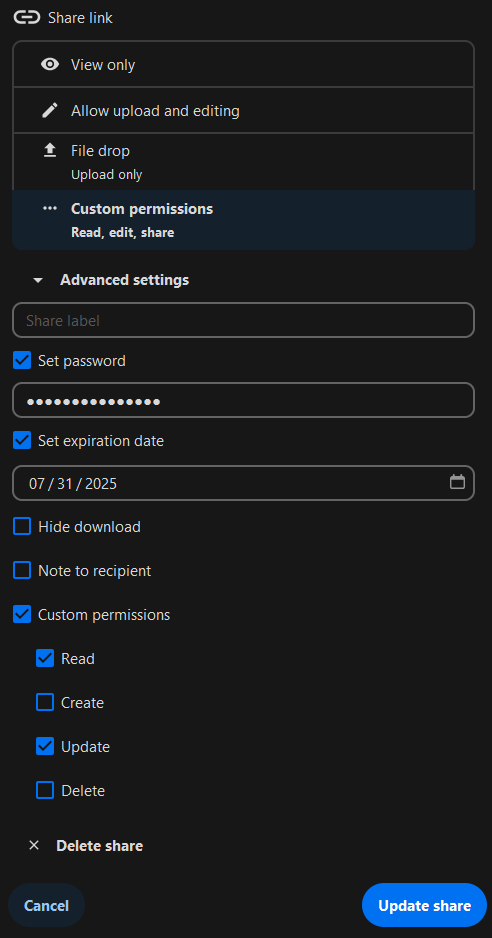Select the Custom permissions option at top
492x938 pixels.
244,220
